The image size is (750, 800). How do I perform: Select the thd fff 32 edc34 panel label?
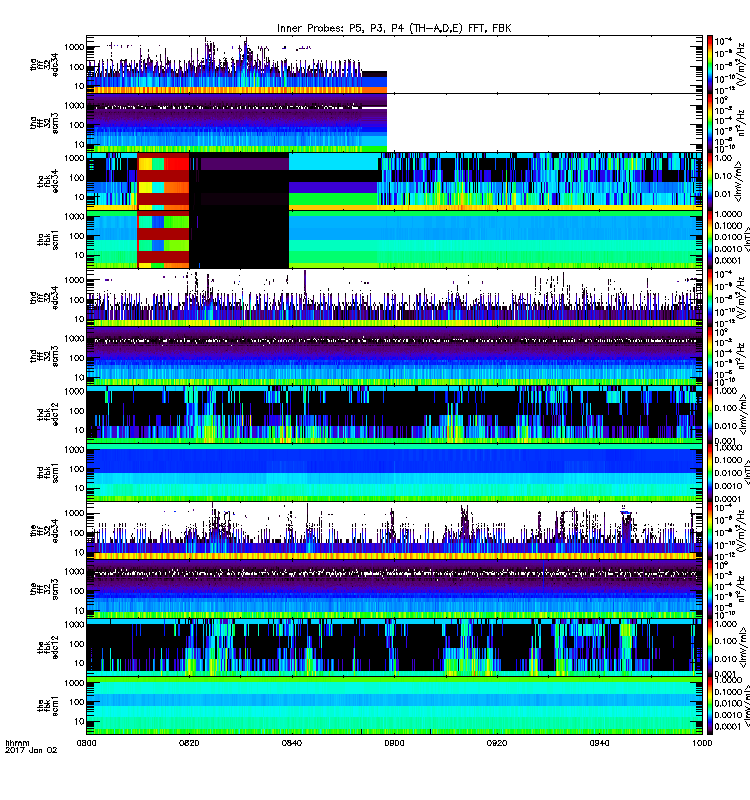pyautogui.click(x=44, y=298)
